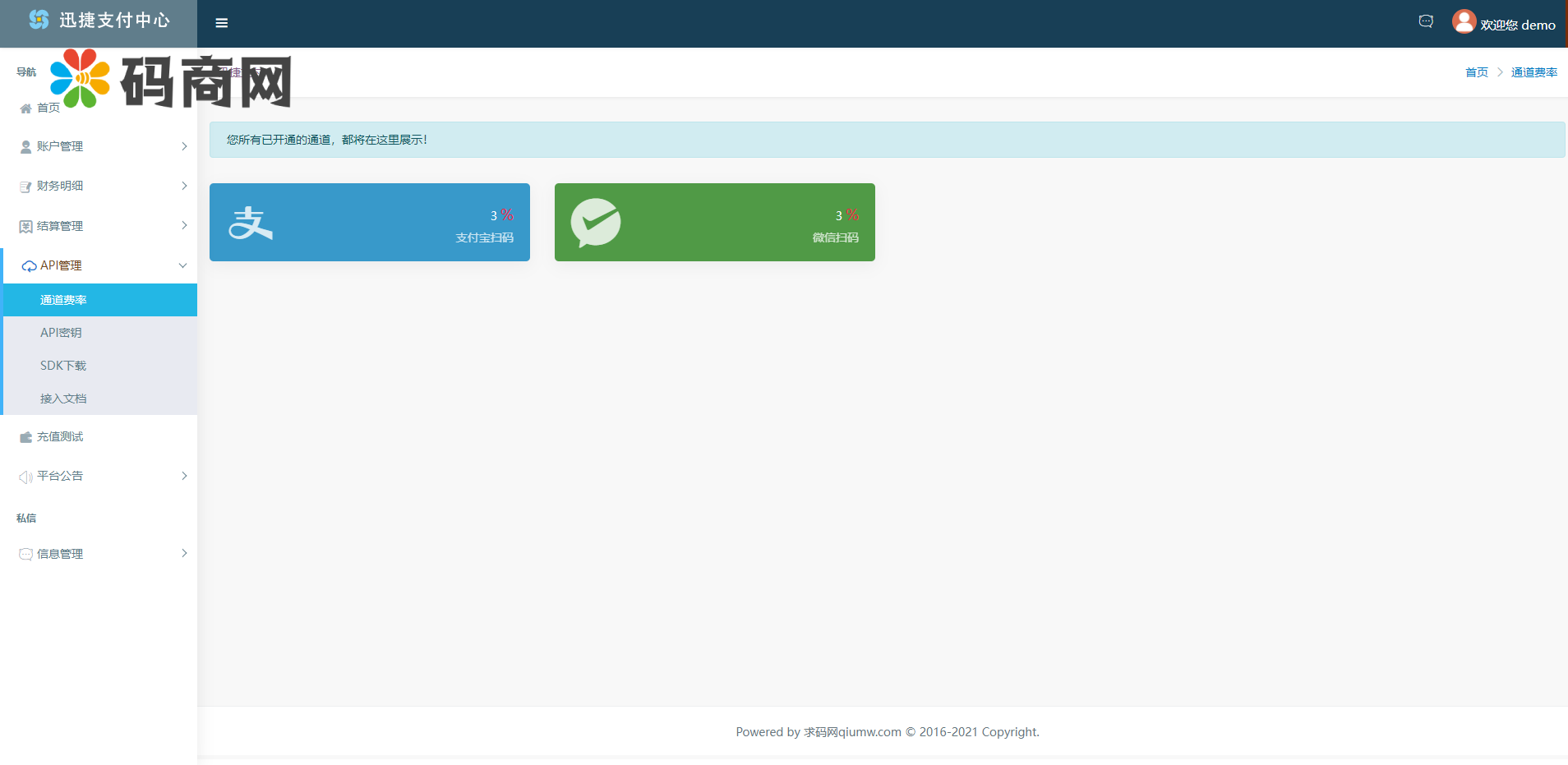Click the 迅捷支付中心 logo icon
Screen dimensions: 1568x765
(x=39, y=20)
